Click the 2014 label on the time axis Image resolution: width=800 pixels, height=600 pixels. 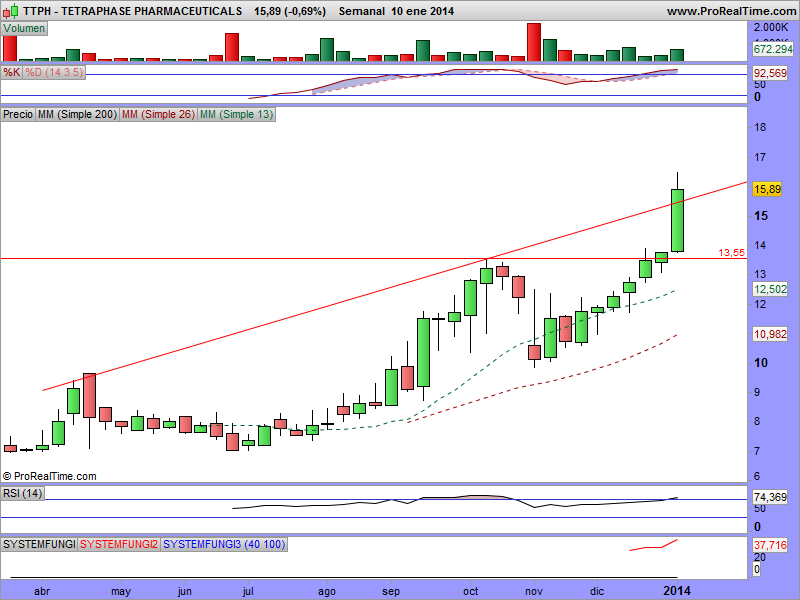point(677,591)
